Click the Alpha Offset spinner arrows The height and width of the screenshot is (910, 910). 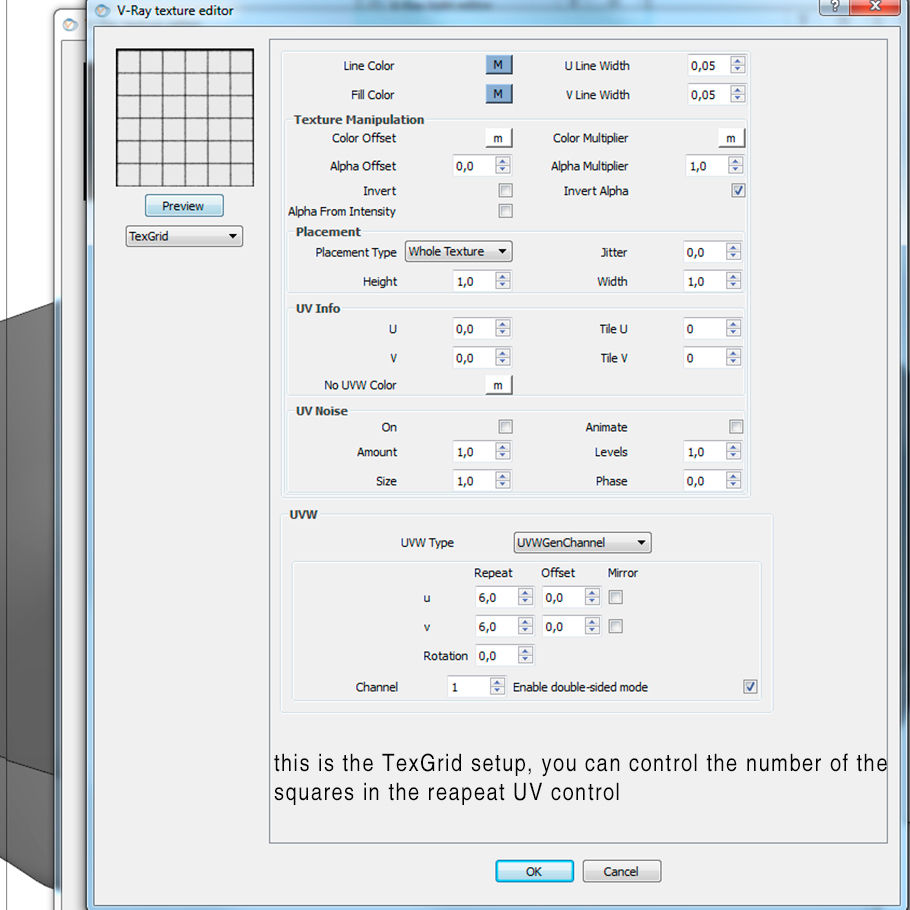tap(503, 165)
